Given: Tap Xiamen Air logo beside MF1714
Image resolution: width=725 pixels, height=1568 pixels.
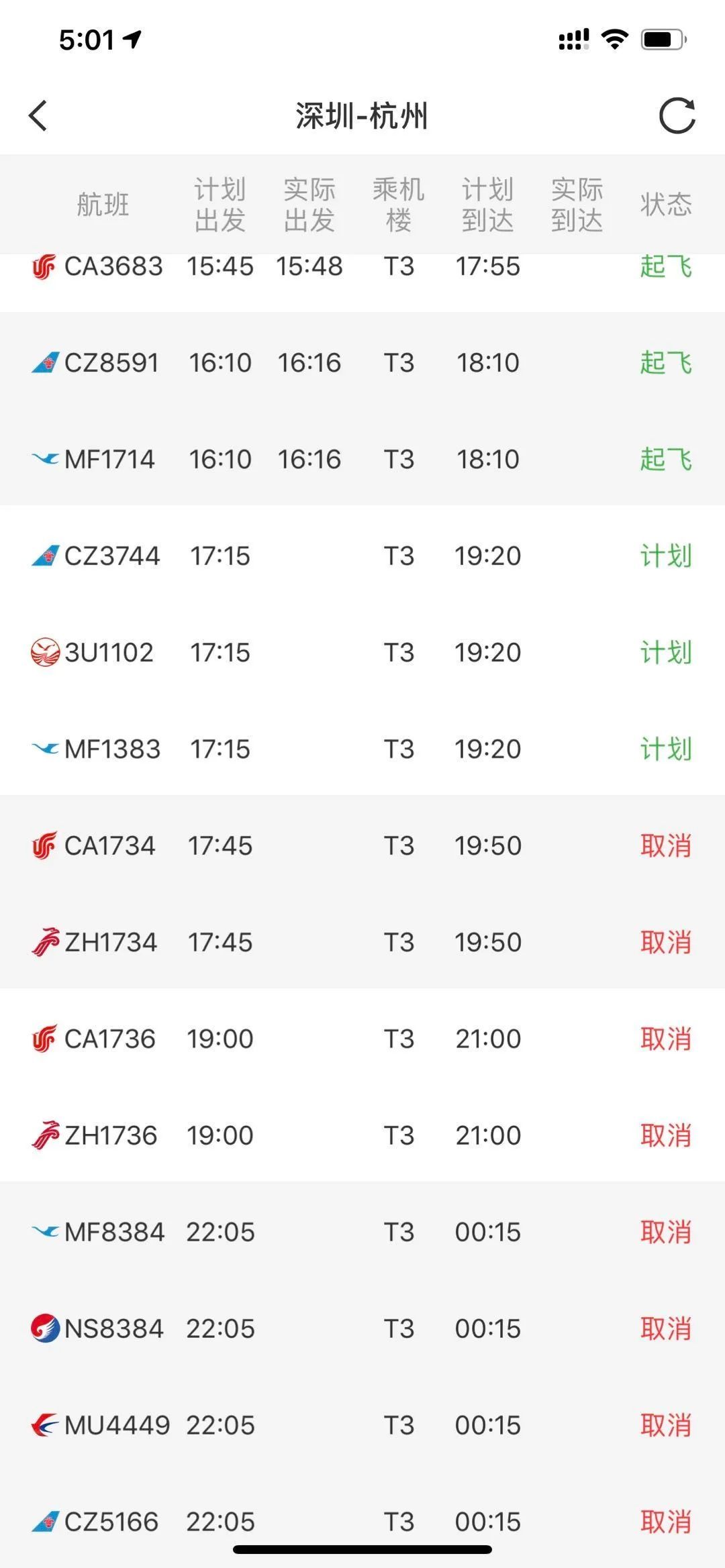Looking at the screenshot, I should (x=45, y=460).
